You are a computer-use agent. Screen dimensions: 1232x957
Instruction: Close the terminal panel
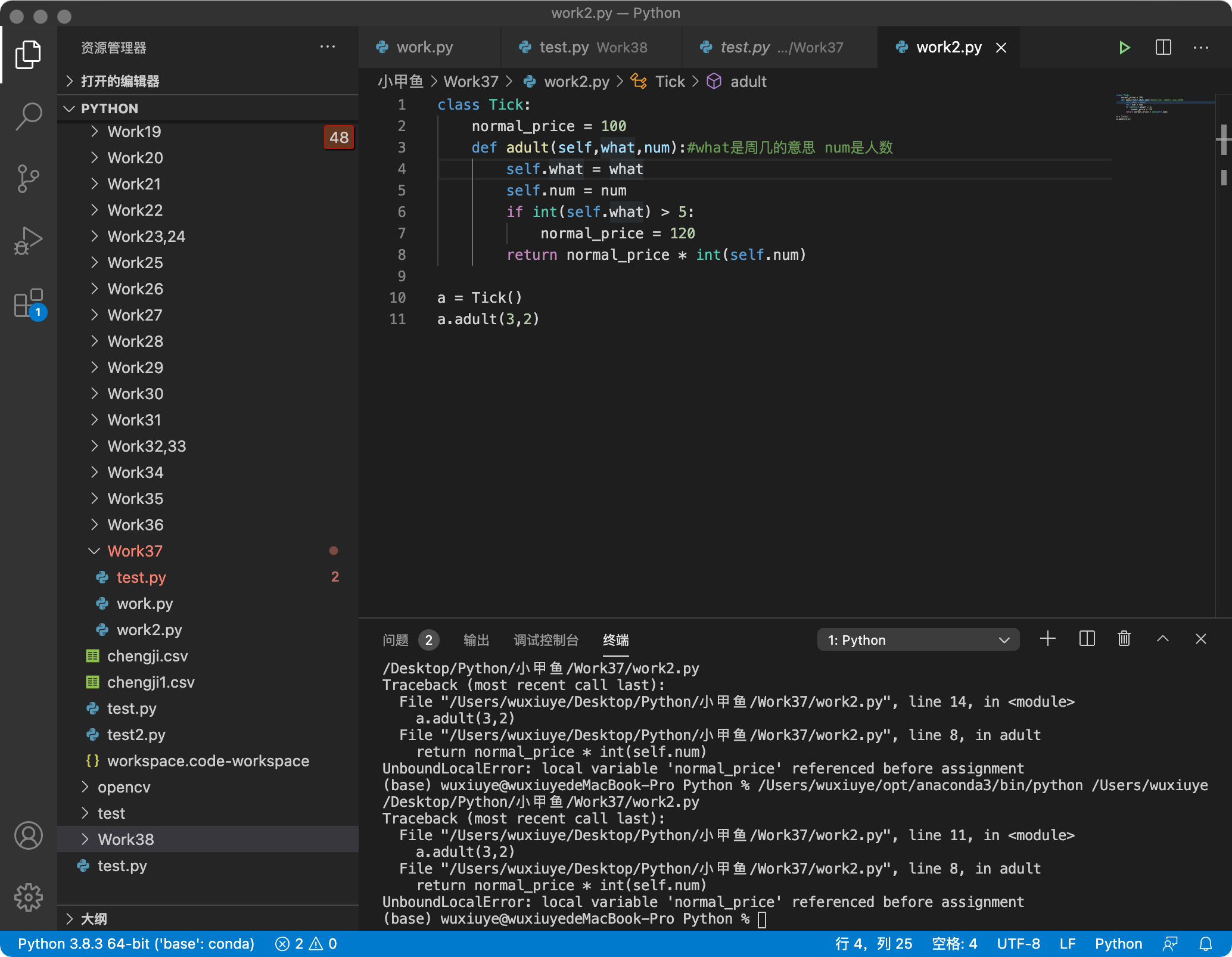point(1200,639)
